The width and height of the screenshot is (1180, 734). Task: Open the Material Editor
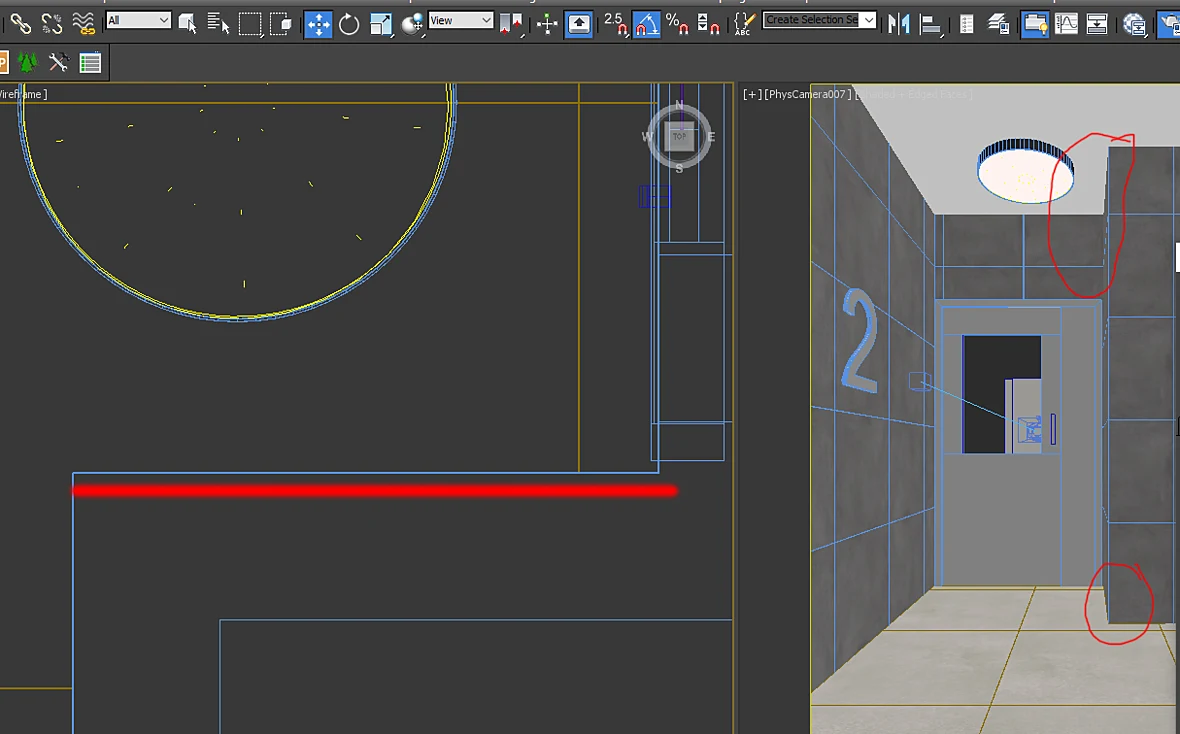click(x=1134, y=24)
